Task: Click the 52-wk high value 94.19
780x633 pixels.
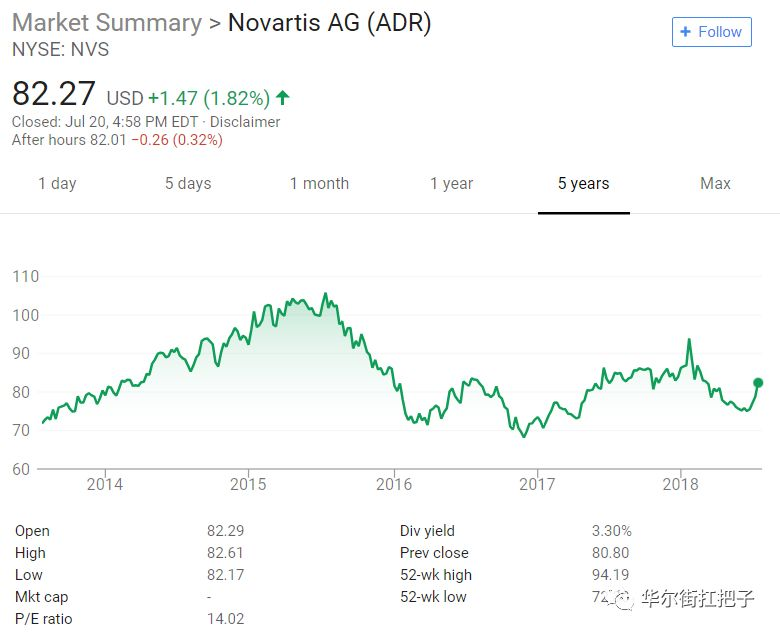Action: (610, 575)
